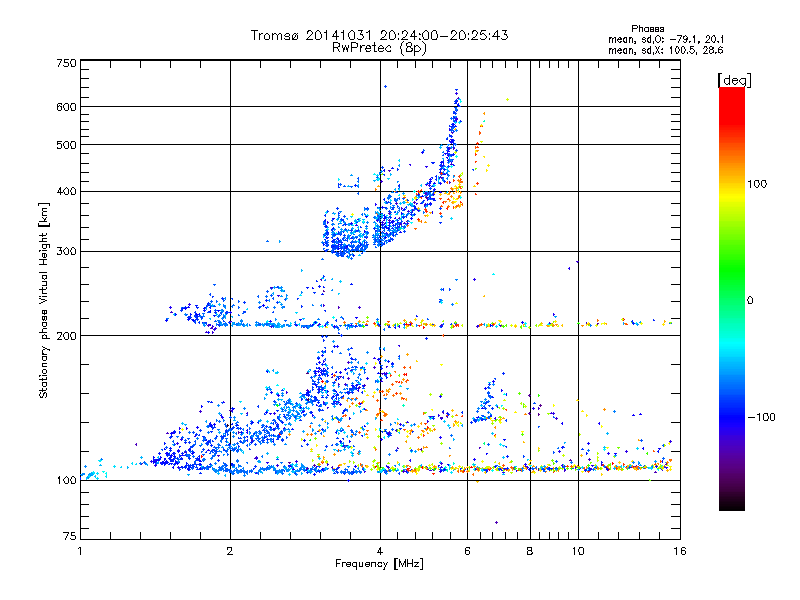Click the x-axis tick label '1'
This screenshot has height=600, width=800.
[x=80, y=551]
